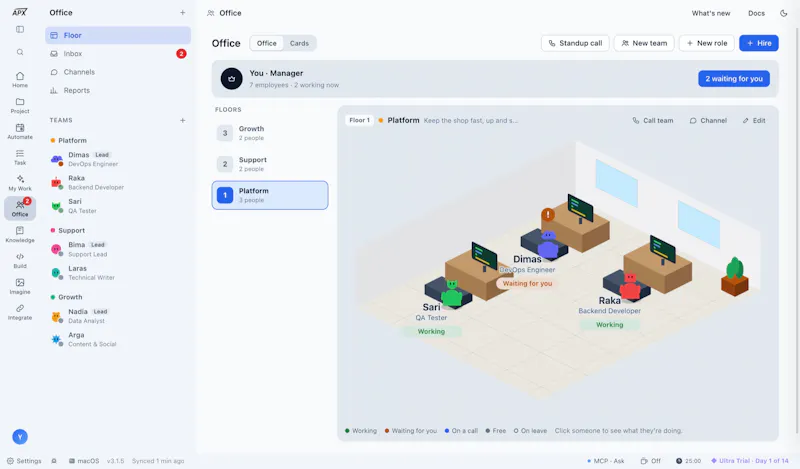Add a team with TEAMS plus icon
Screen dimensions: 800x469
pyautogui.click(x=183, y=120)
